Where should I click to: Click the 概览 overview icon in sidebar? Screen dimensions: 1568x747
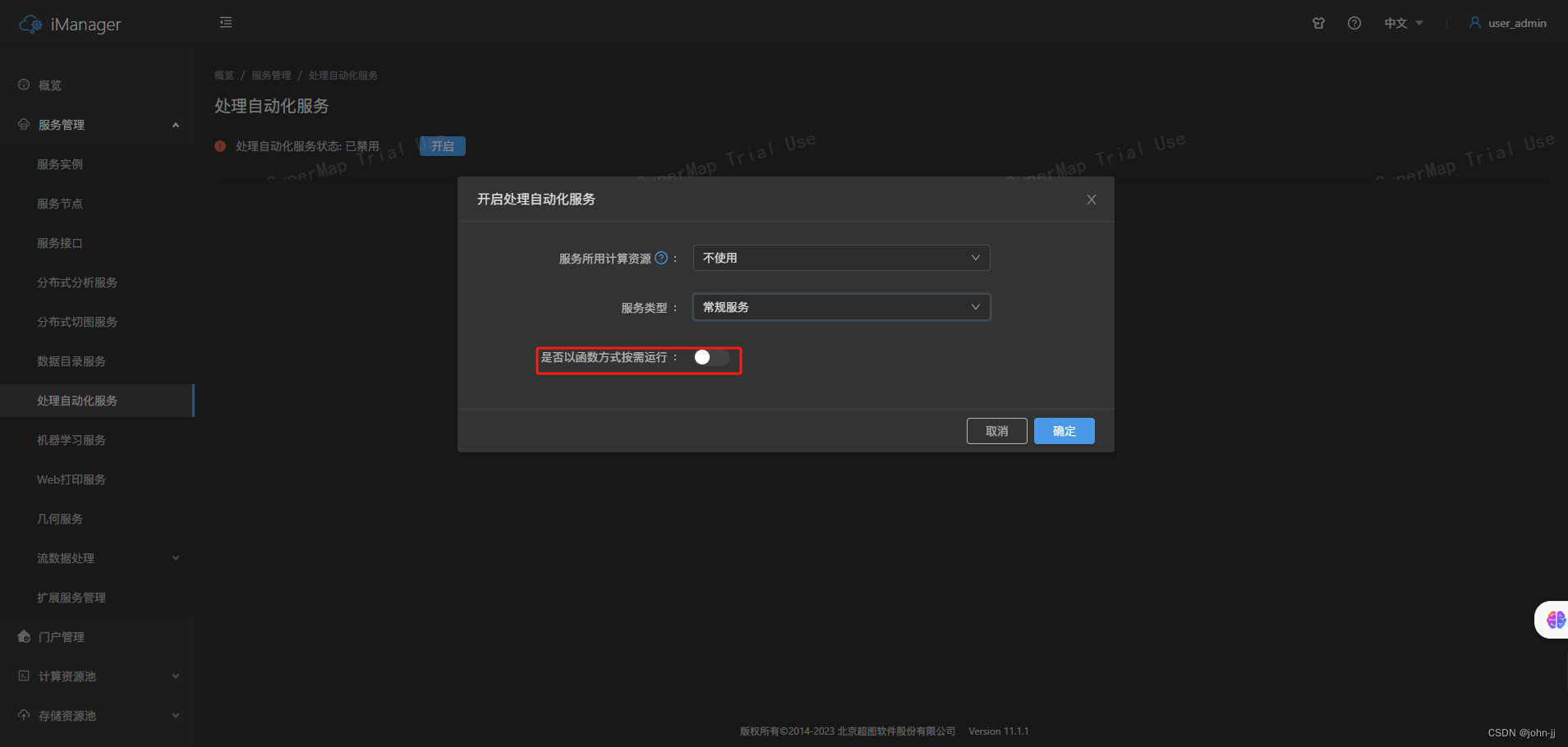(24, 85)
